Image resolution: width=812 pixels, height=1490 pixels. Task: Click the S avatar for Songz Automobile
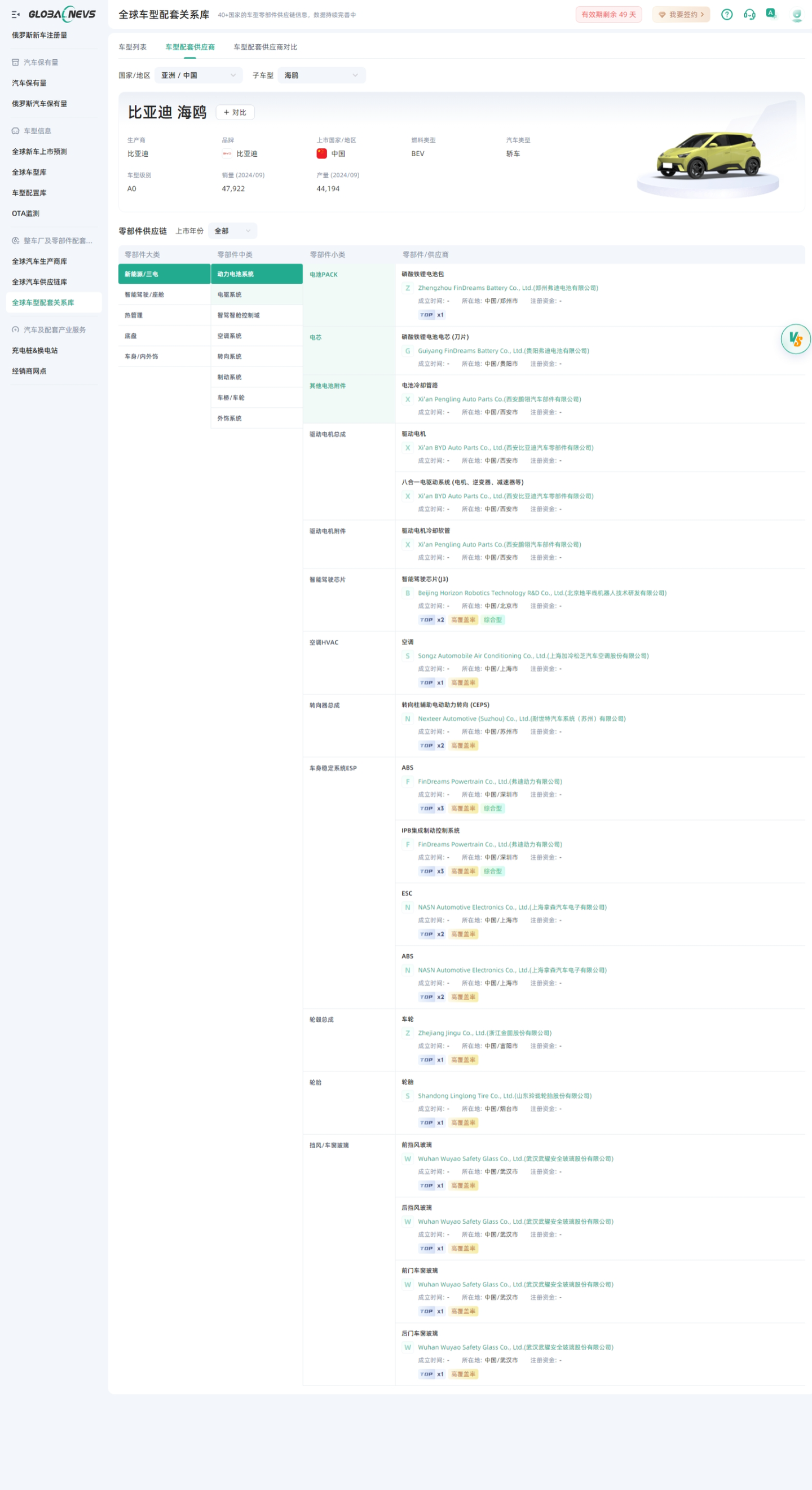408,656
